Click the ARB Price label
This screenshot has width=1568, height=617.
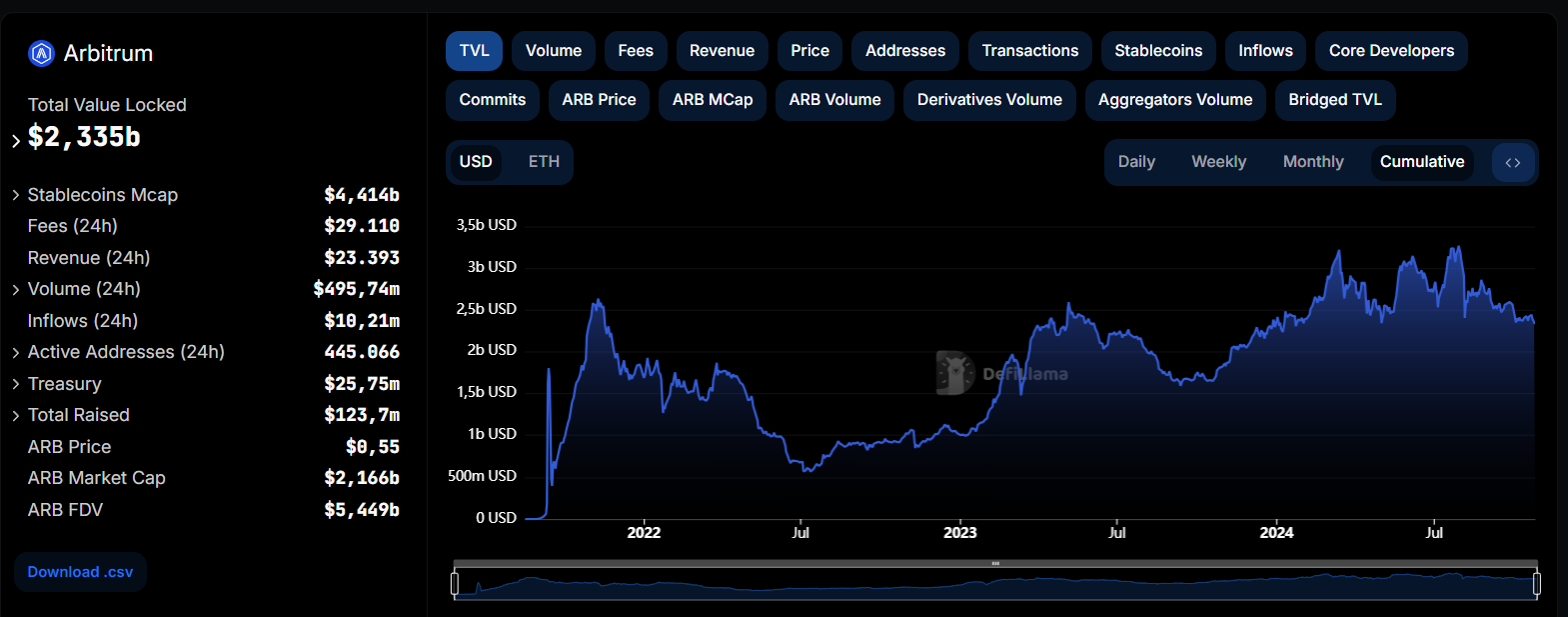69,447
